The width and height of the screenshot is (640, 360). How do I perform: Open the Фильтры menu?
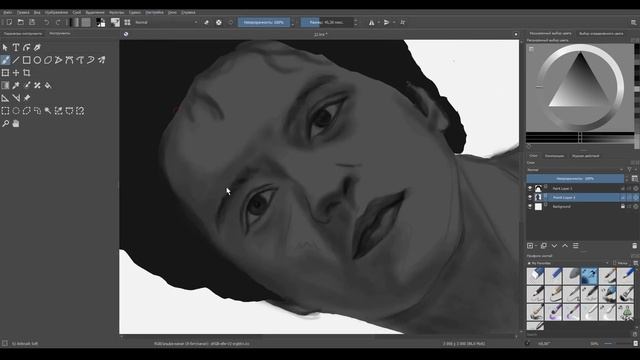pyautogui.click(x=116, y=12)
